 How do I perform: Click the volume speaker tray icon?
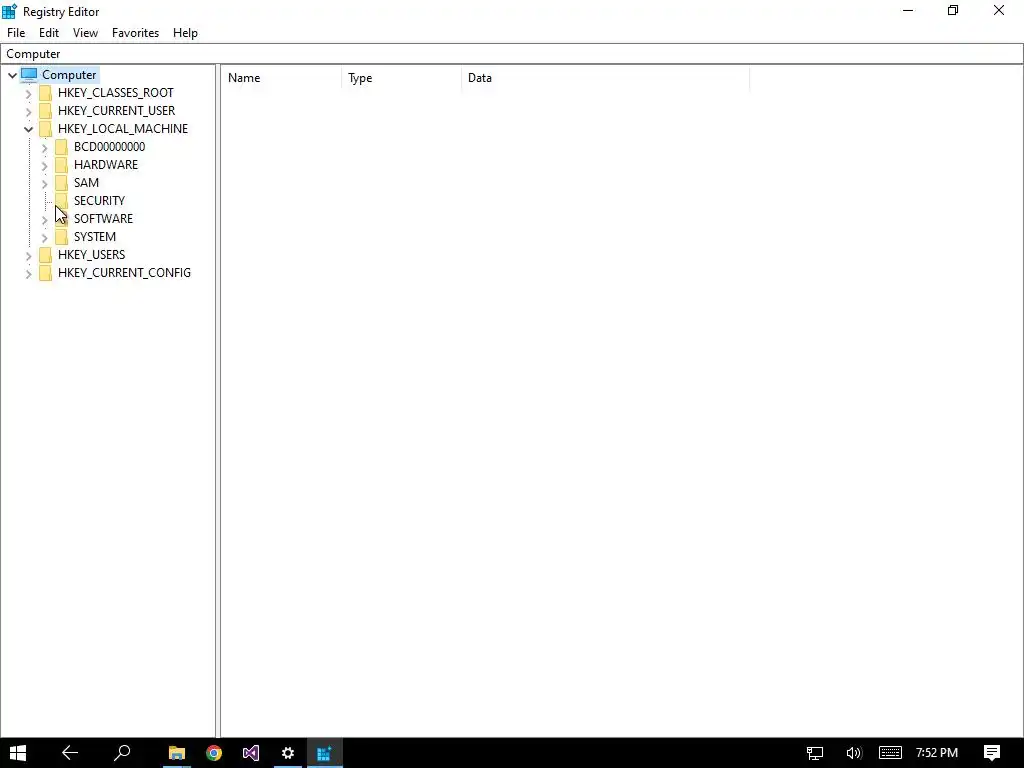click(853, 753)
